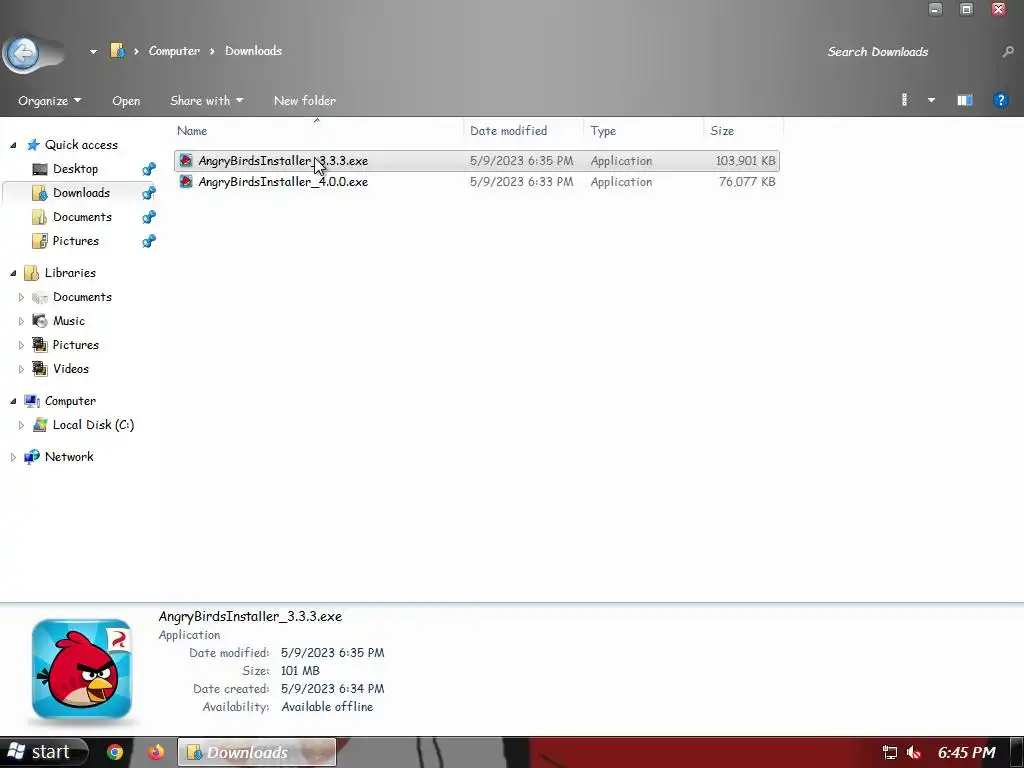Screen dimensions: 1024x768
Task: Toggle the preview pane icon
Action: point(965,100)
